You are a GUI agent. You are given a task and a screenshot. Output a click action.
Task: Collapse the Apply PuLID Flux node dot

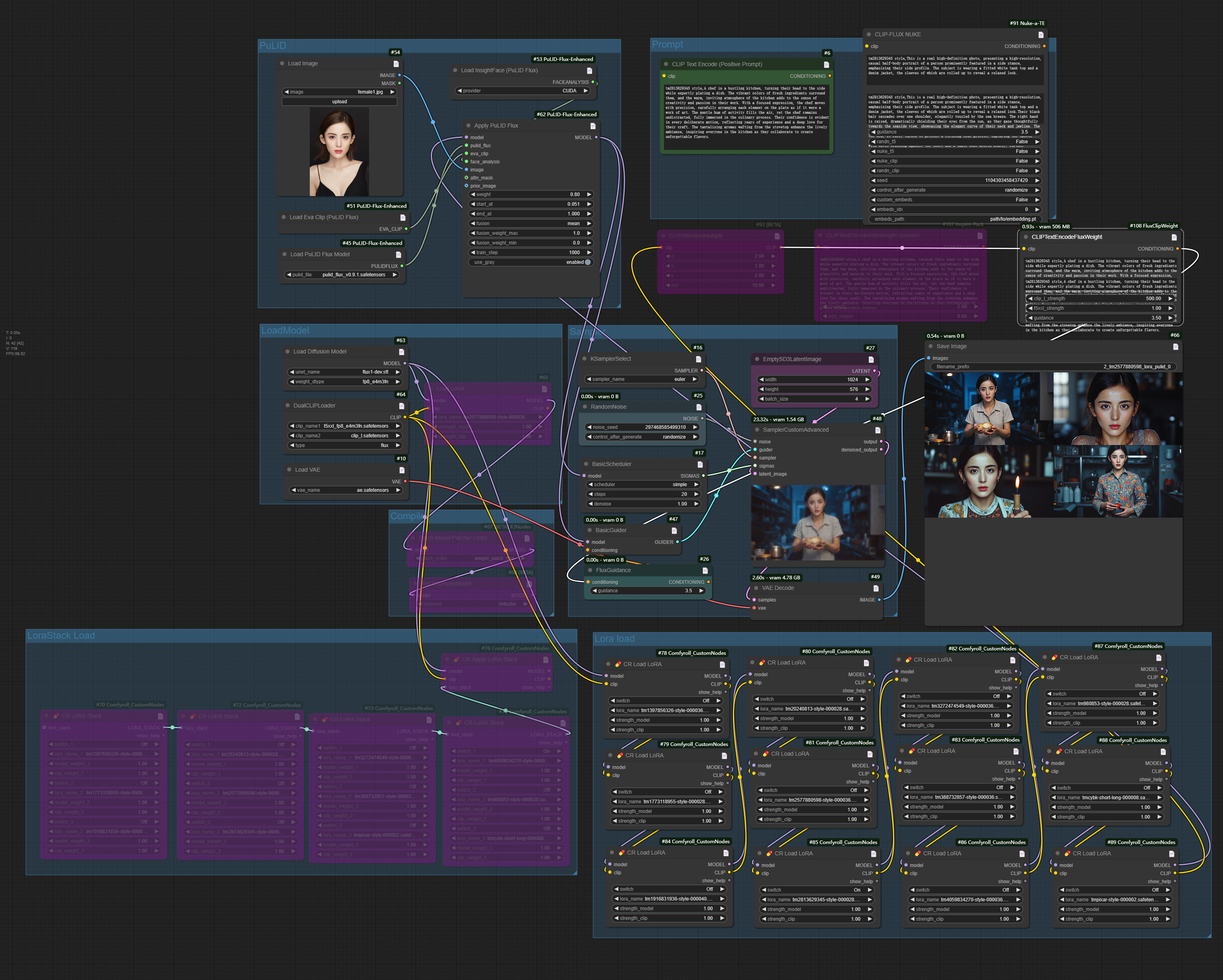coord(469,125)
